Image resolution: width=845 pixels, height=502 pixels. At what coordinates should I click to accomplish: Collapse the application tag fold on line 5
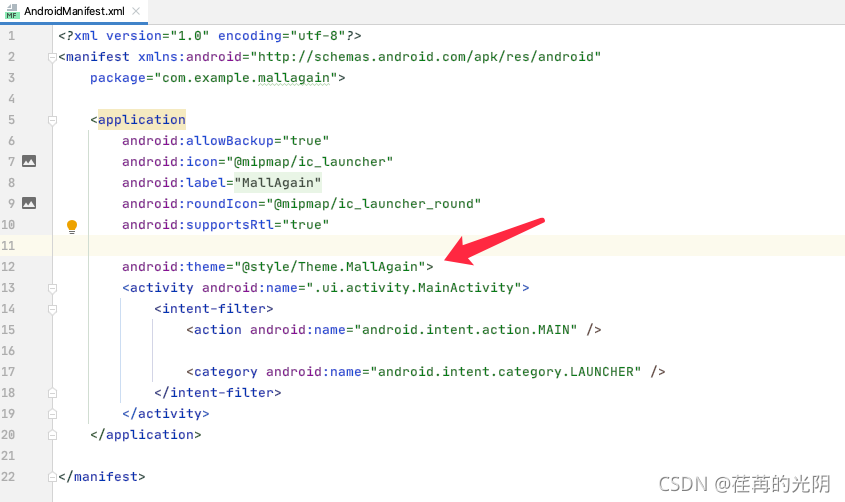tap(52, 120)
